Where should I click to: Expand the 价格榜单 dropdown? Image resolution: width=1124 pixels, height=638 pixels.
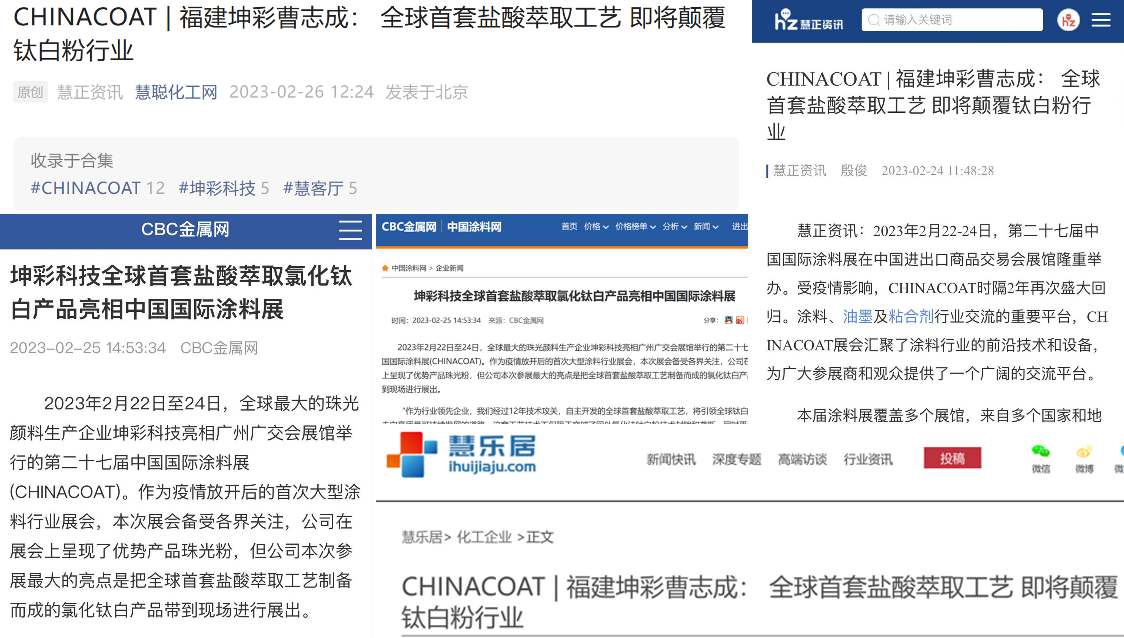[632, 227]
